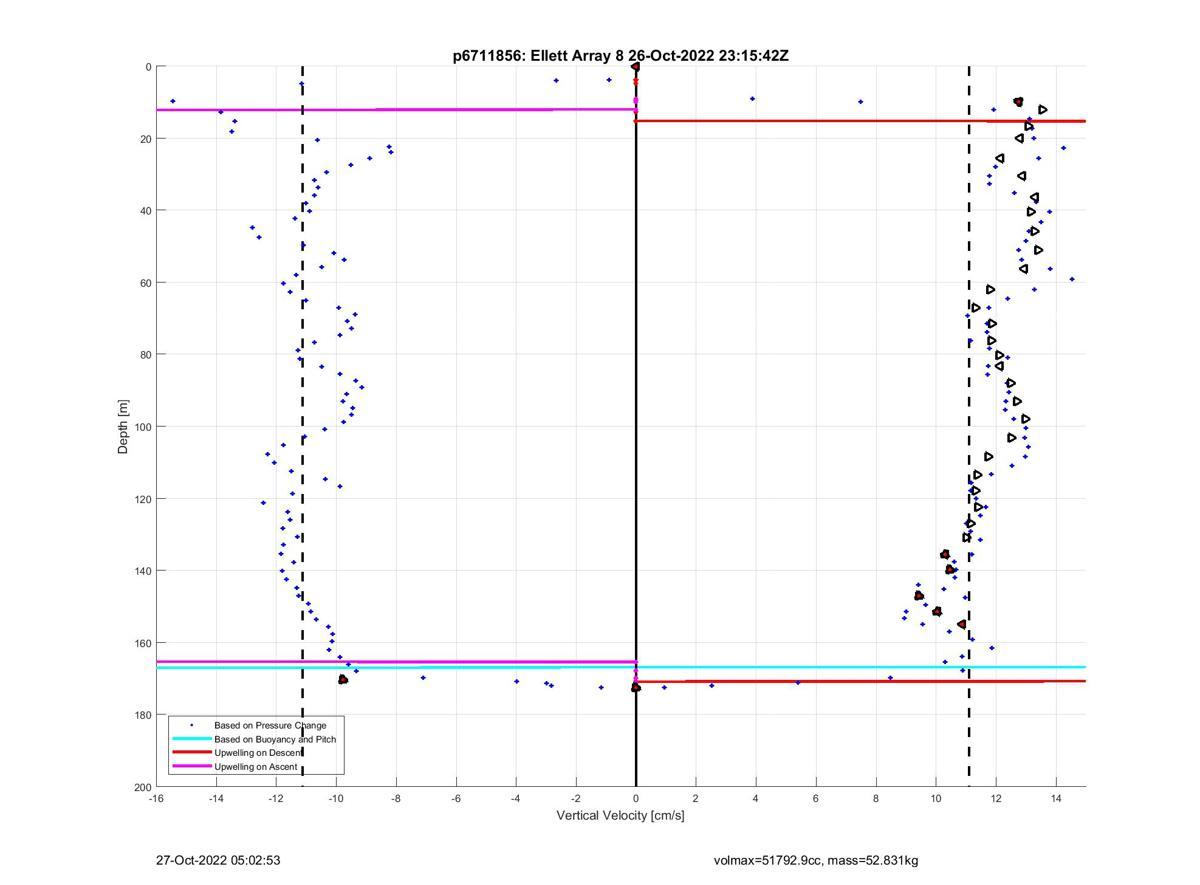The image size is (1200, 885).
Task: Click the depth axis tick label '200'
Action: (x=142, y=787)
